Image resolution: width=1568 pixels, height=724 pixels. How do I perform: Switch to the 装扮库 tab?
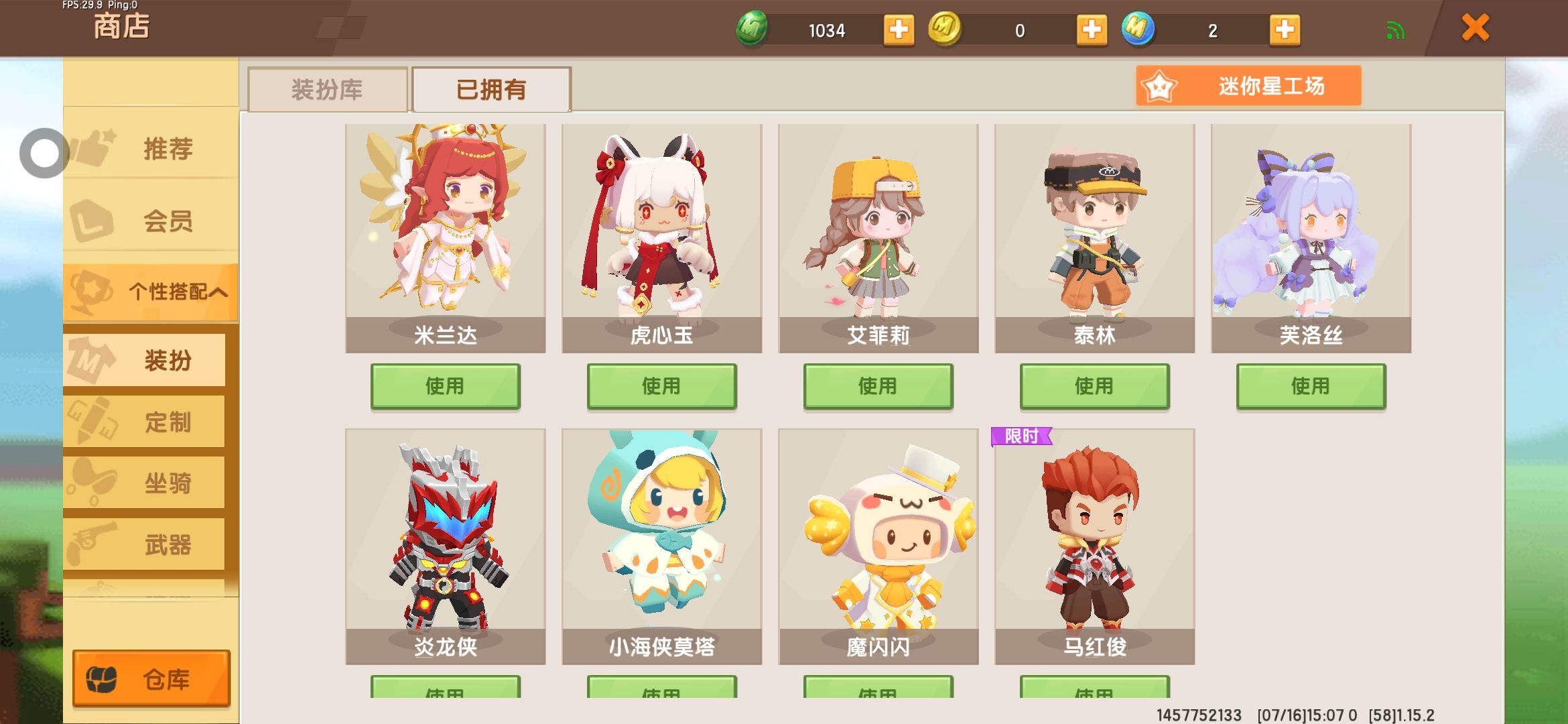(x=328, y=89)
